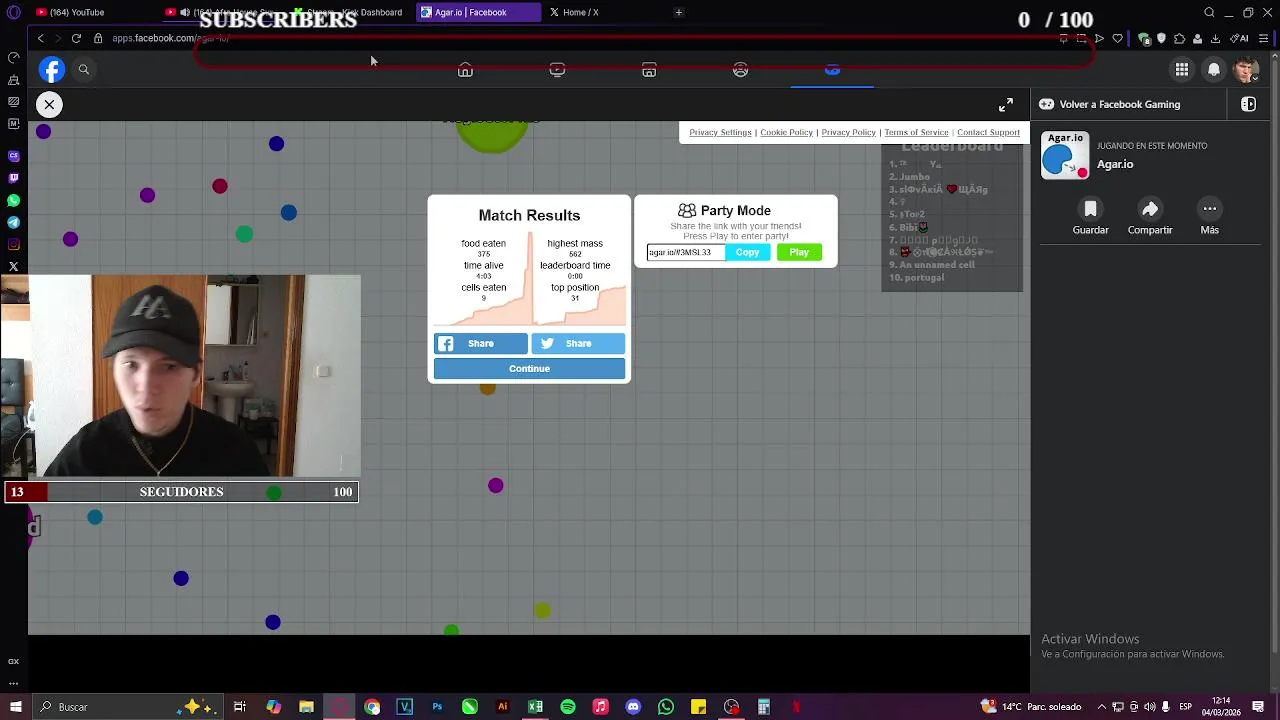Open Instagram in Opera sidebar

click(13, 244)
